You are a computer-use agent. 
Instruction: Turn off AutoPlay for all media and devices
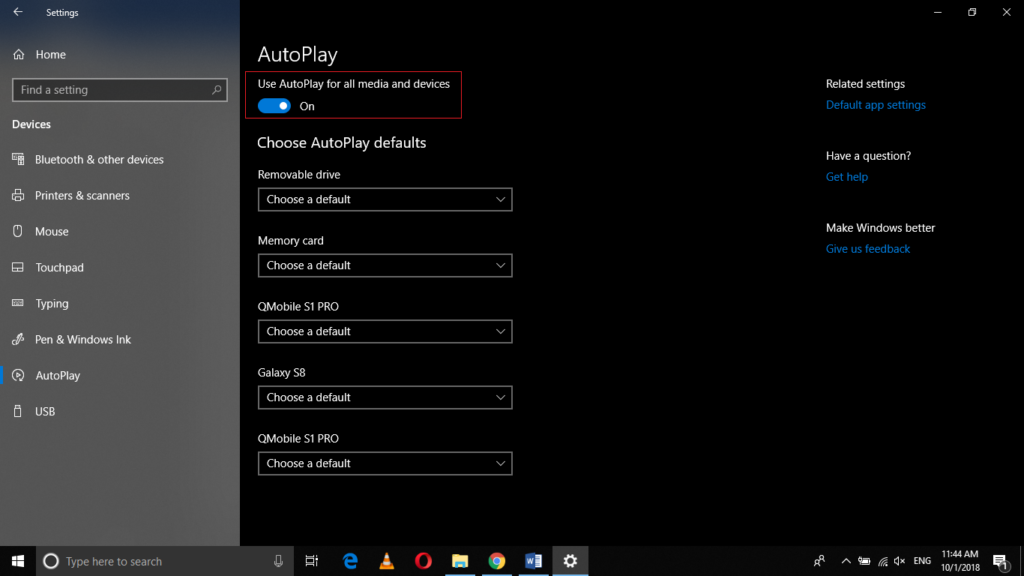click(x=273, y=105)
